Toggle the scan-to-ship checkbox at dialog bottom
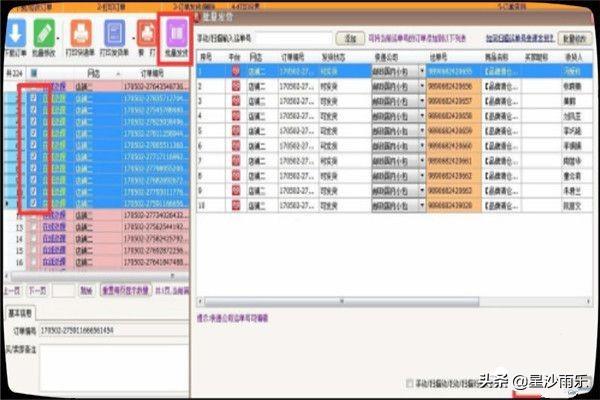The height and width of the screenshot is (400, 600). click(x=409, y=383)
